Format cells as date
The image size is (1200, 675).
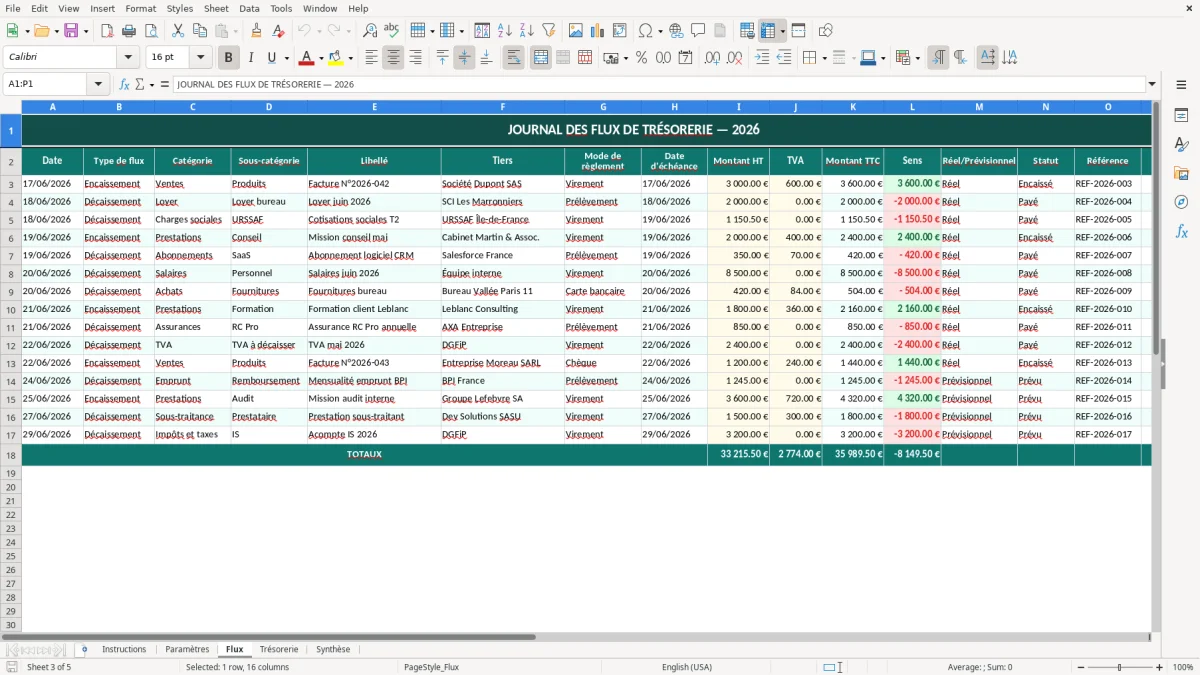pos(685,58)
